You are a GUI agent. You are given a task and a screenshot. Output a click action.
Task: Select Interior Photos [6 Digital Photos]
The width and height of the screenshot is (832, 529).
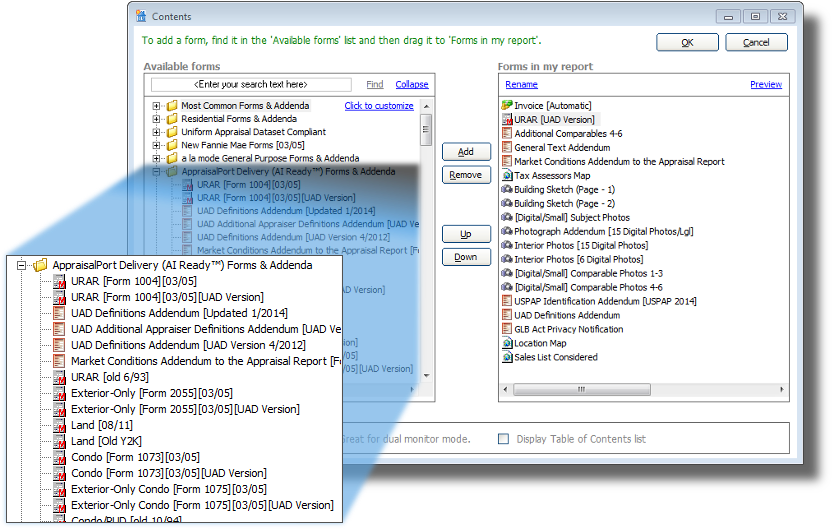pyautogui.click(x=578, y=259)
